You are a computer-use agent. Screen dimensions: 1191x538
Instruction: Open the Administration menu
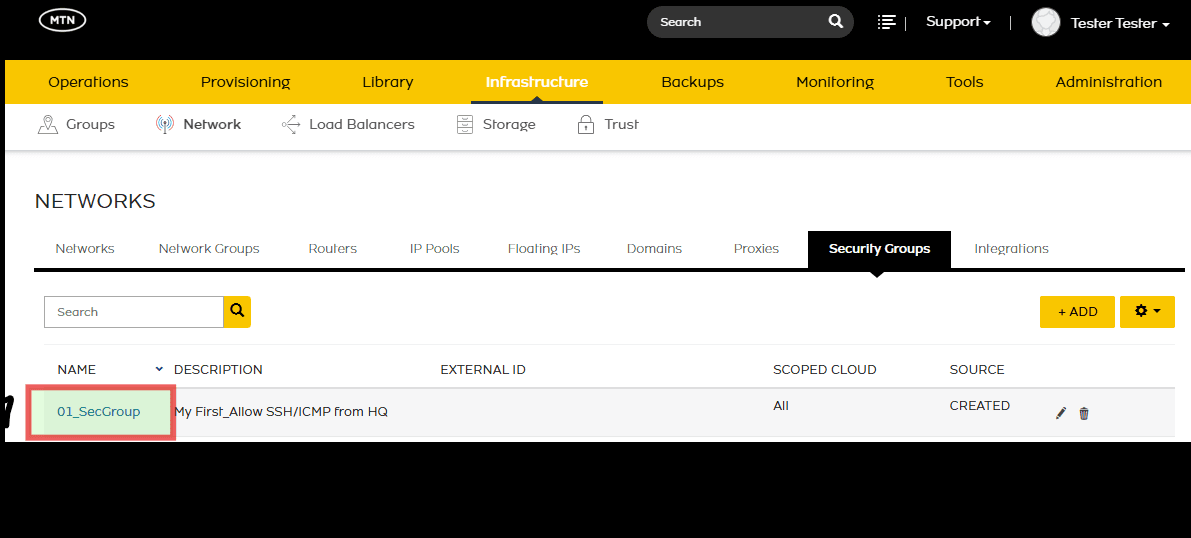[1108, 82]
